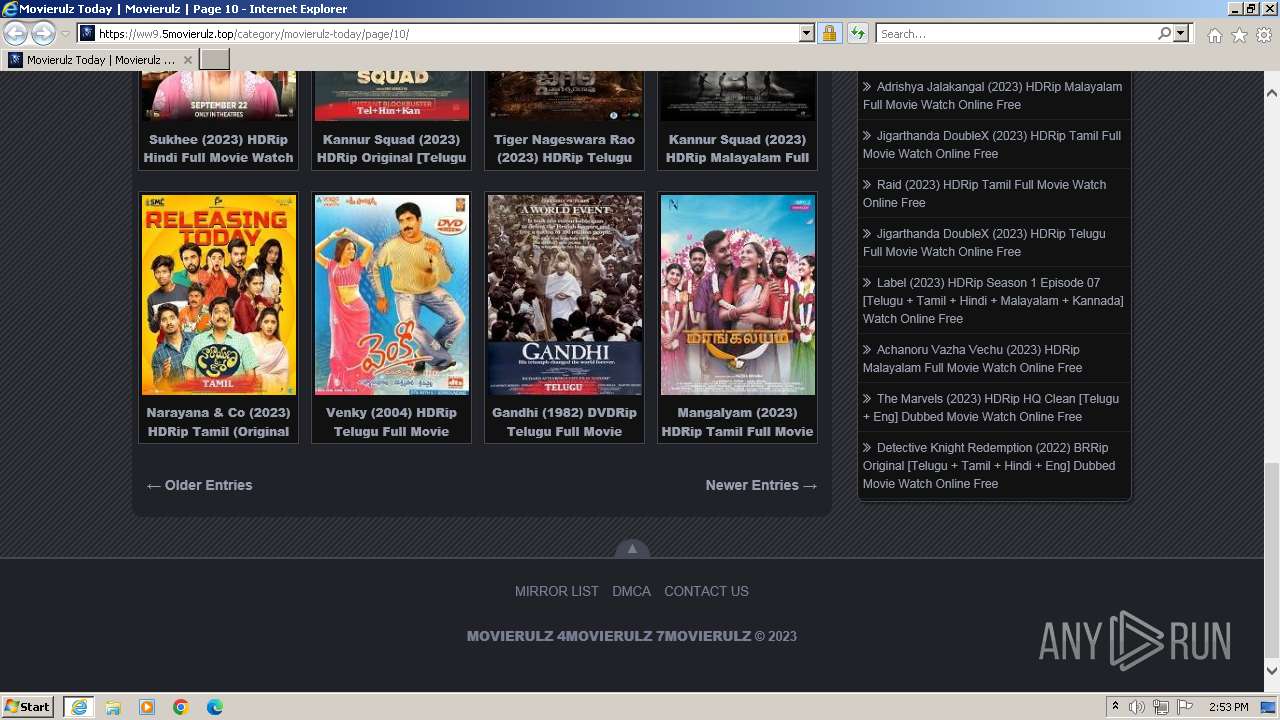
Task: Open MOVIERULZ footer link
Action: pyautogui.click(x=510, y=636)
